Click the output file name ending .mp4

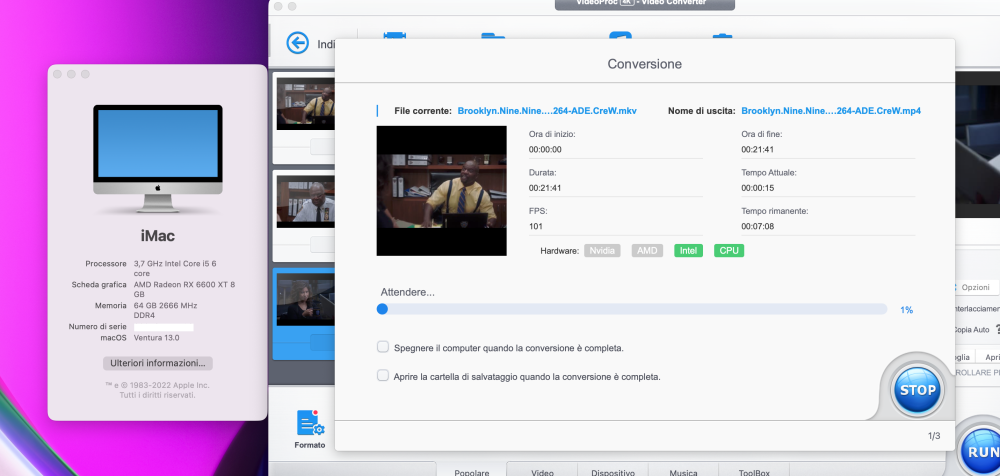[831, 111]
